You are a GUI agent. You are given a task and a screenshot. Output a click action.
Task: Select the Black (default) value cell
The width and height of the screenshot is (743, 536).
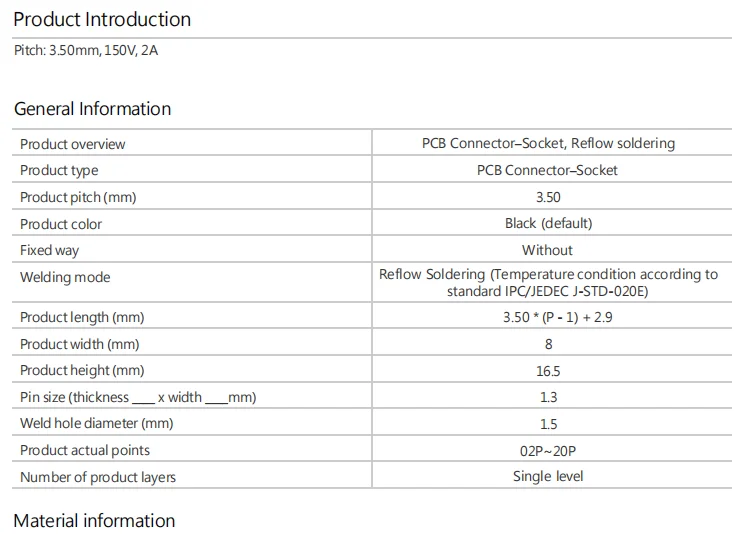548,223
